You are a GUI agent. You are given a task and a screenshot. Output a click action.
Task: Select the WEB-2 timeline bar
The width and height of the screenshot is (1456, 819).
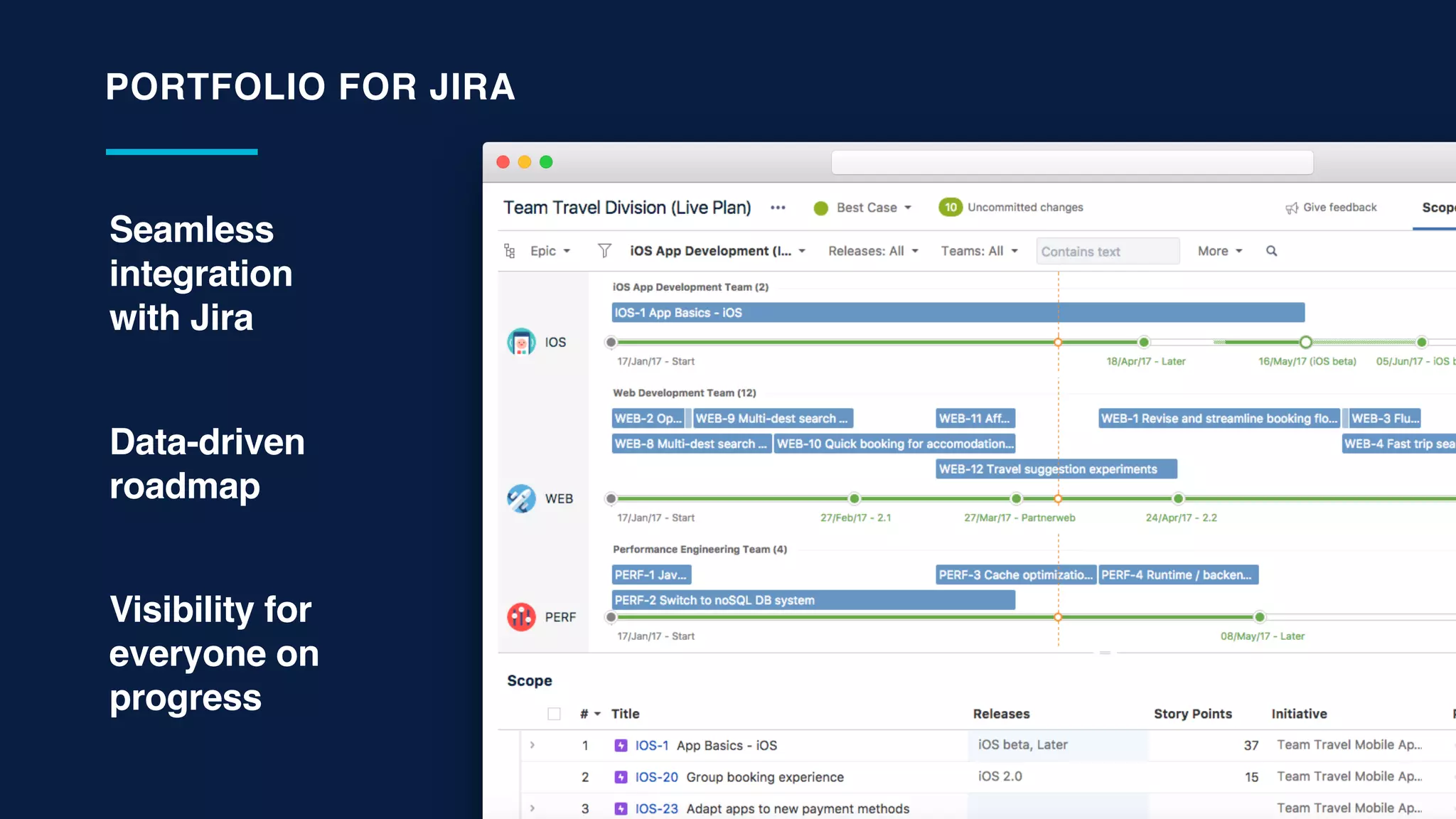coord(648,418)
